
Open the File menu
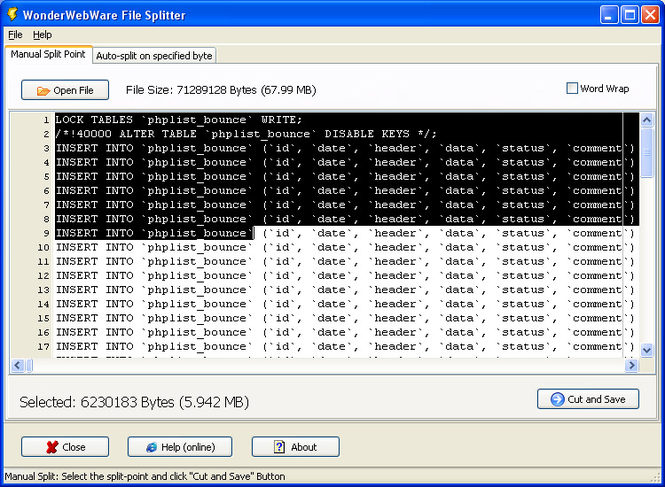pos(15,35)
